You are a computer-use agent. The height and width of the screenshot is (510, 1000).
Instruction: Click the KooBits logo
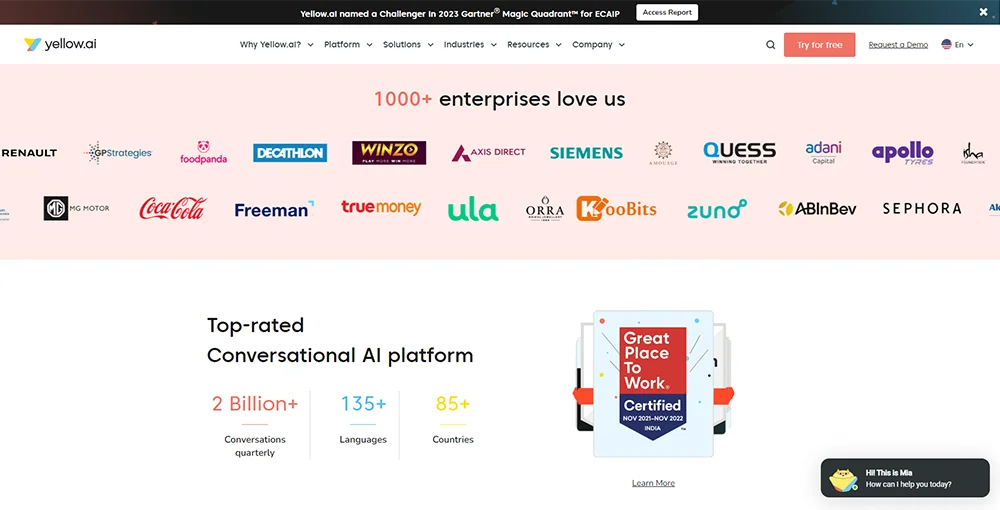(616, 208)
